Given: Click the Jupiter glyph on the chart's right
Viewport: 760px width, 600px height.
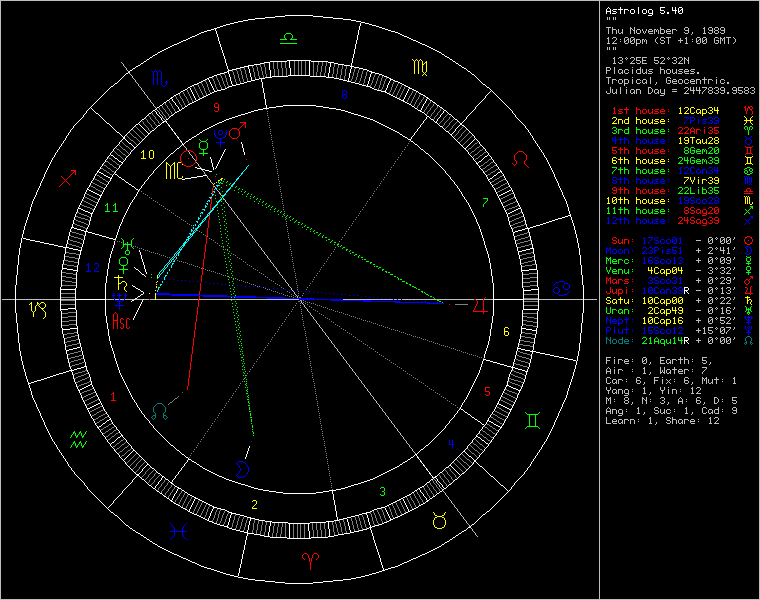Looking at the screenshot, I should coord(483,304).
